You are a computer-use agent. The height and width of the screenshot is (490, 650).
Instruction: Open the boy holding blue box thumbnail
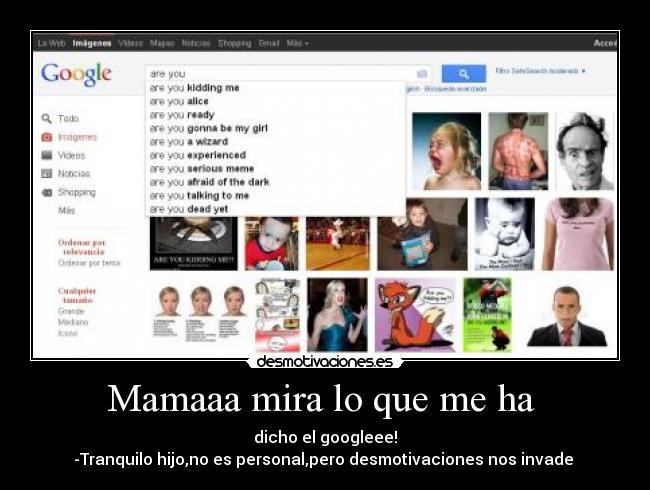click(x=422, y=234)
